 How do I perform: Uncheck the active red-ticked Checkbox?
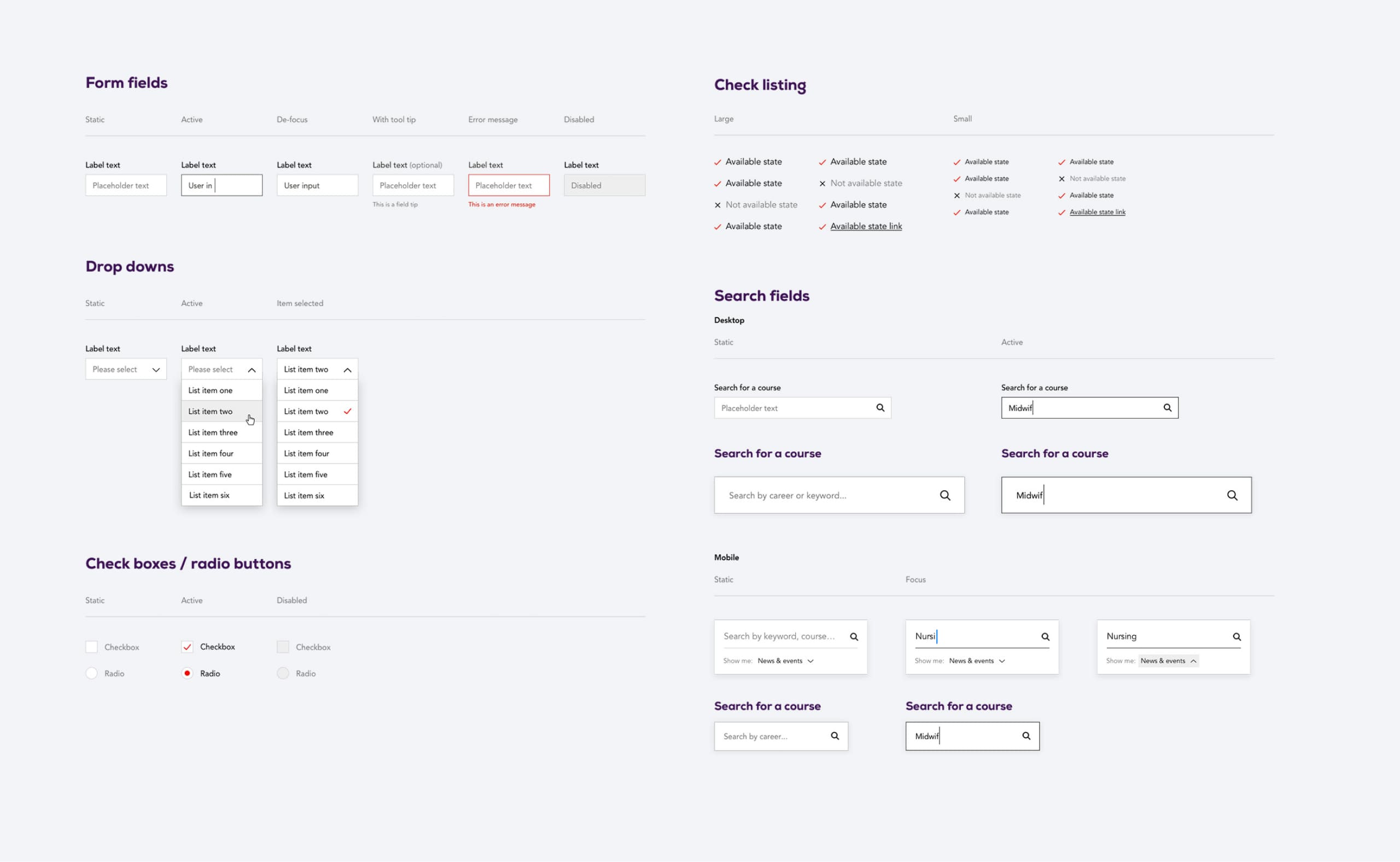click(x=187, y=647)
